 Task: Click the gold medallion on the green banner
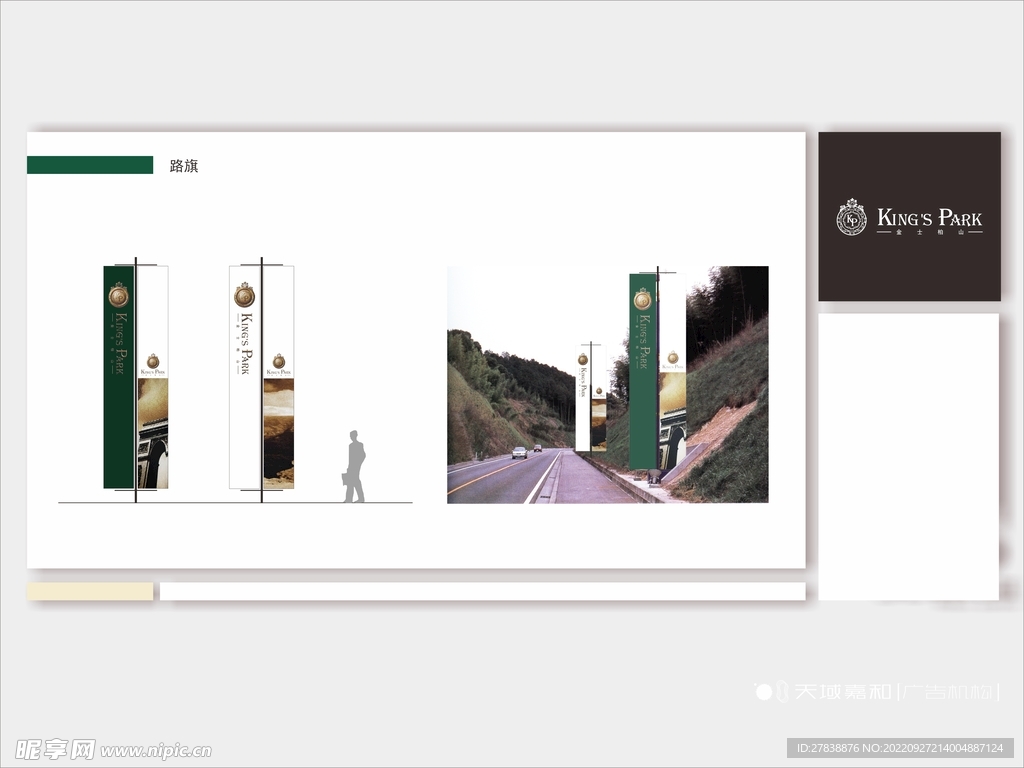pos(119,295)
